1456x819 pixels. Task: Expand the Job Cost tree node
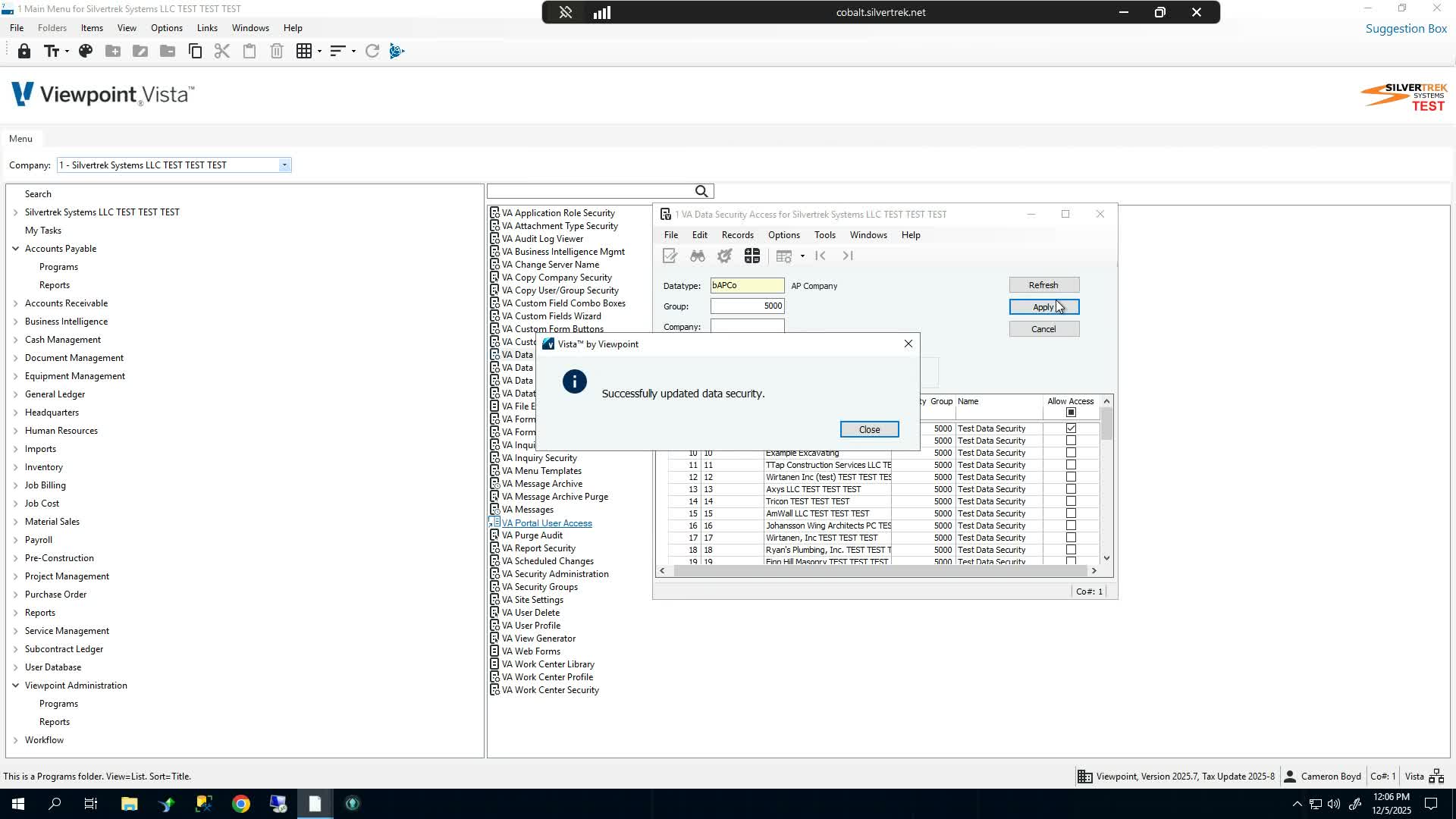(x=15, y=504)
